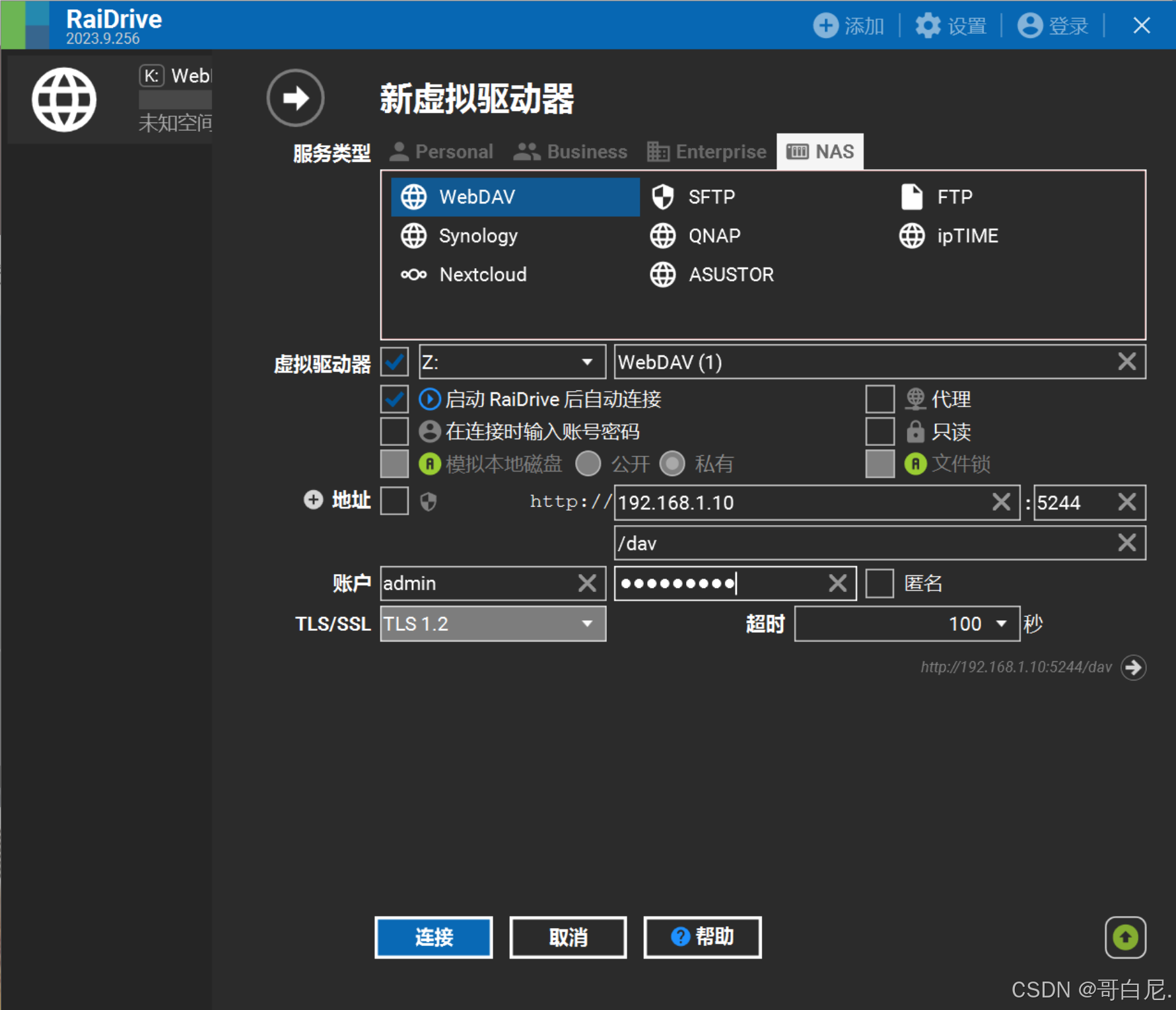Click the Help (帮助) button
This screenshot has height=1010, width=1176.
tap(703, 937)
